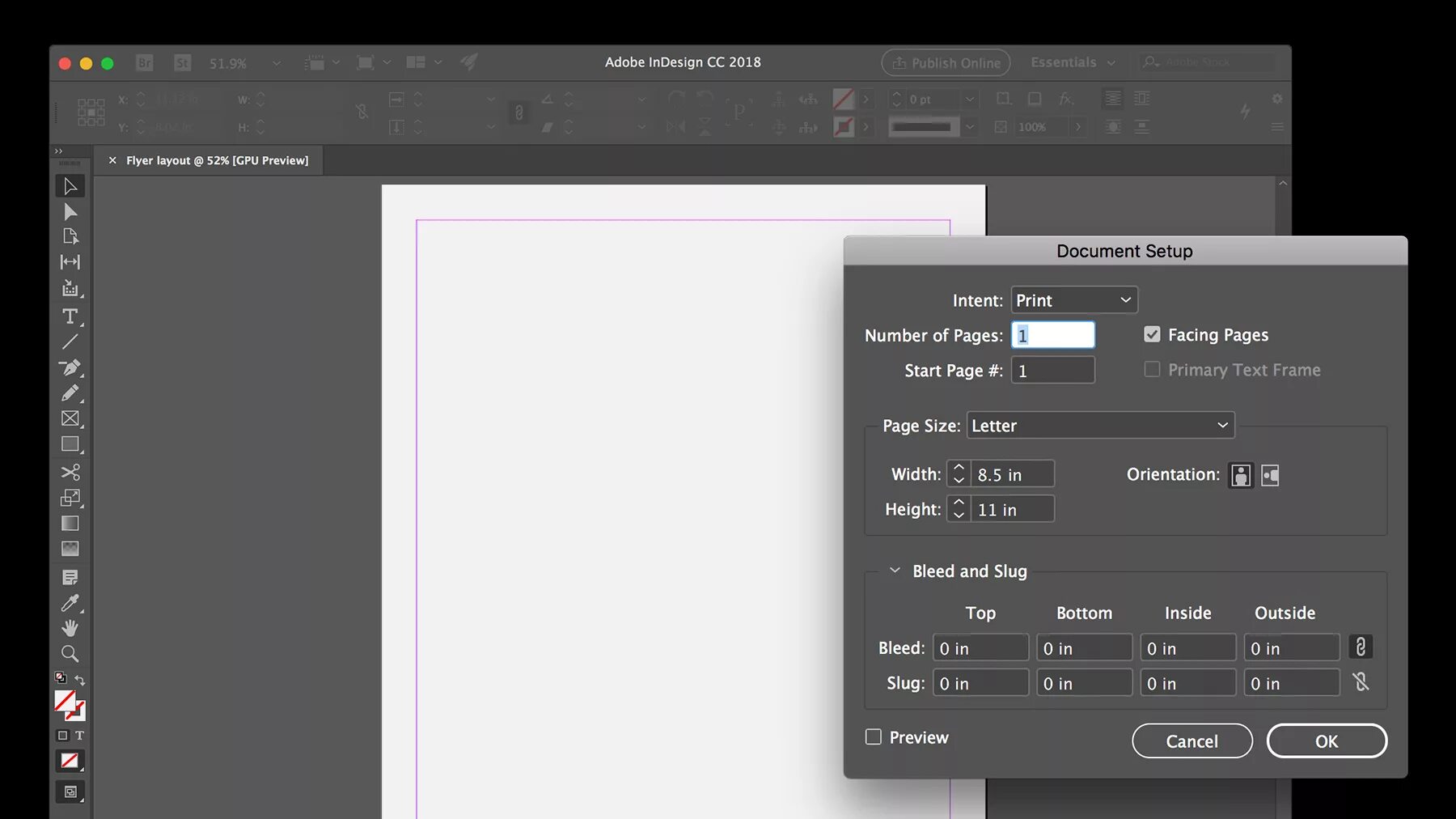Click the fill and stroke color swatch
Image resolution: width=1456 pixels, height=819 pixels.
coord(70,705)
